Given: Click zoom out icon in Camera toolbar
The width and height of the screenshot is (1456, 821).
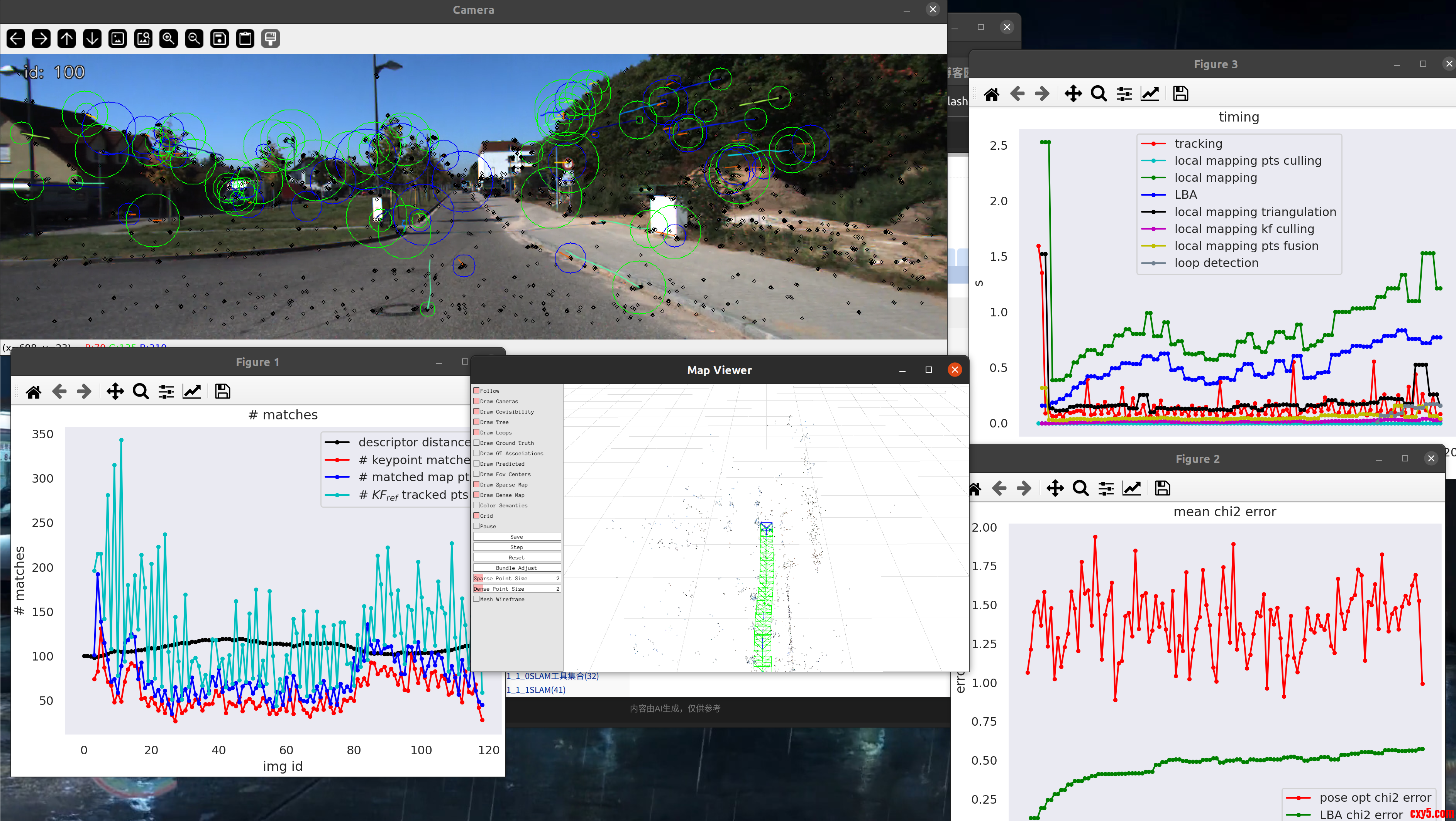Looking at the screenshot, I should pos(194,39).
